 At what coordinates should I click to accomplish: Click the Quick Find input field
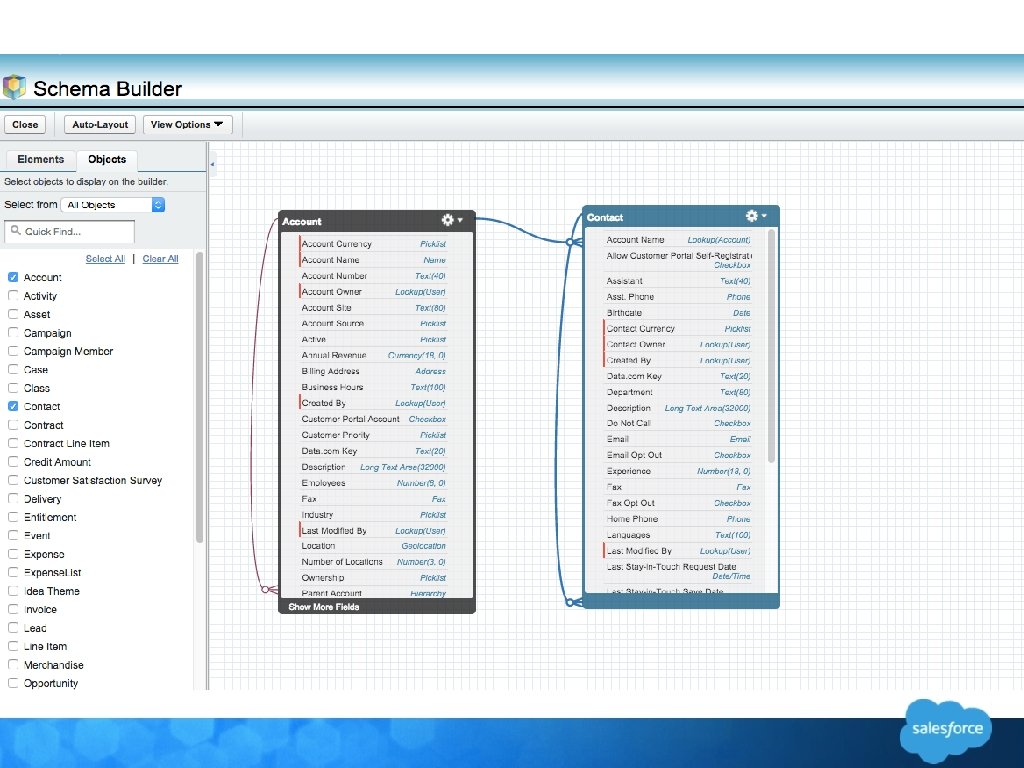tap(70, 231)
